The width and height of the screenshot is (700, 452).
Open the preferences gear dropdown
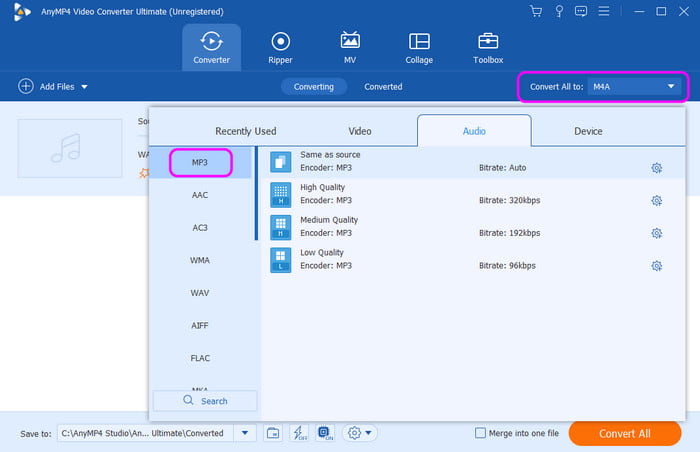[x=359, y=433]
